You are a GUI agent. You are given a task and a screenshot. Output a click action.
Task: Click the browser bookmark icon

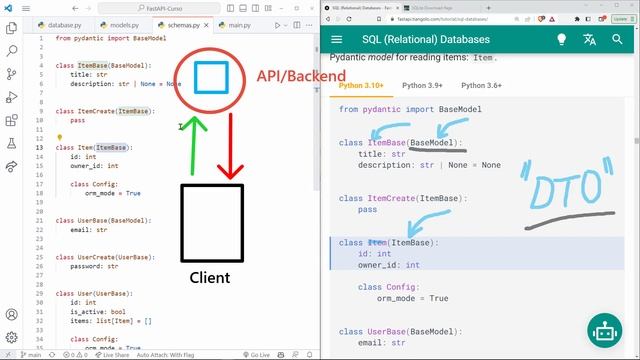pyautogui.click(x=379, y=19)
